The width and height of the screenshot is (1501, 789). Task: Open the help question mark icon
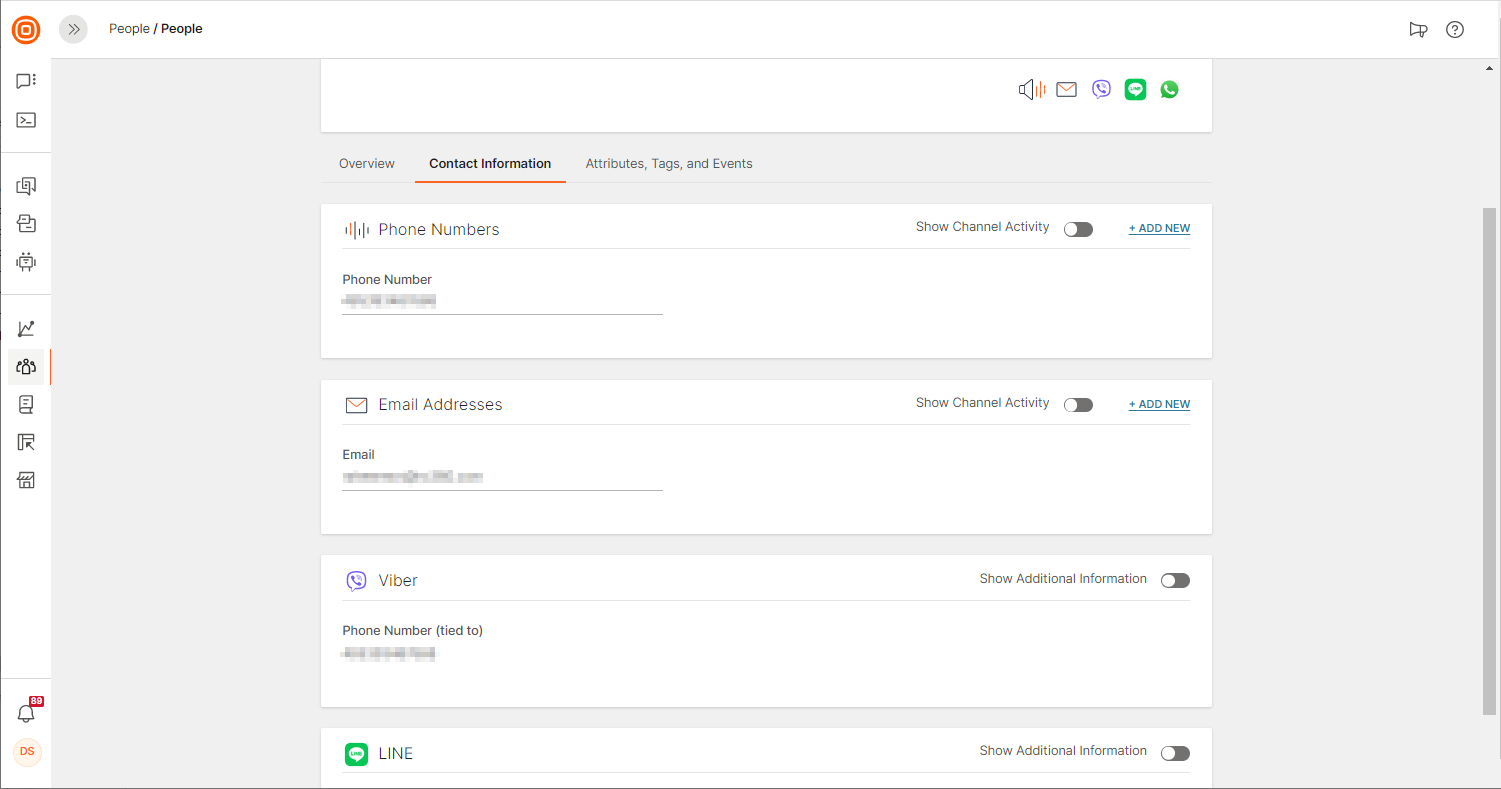click(1455, 29)
